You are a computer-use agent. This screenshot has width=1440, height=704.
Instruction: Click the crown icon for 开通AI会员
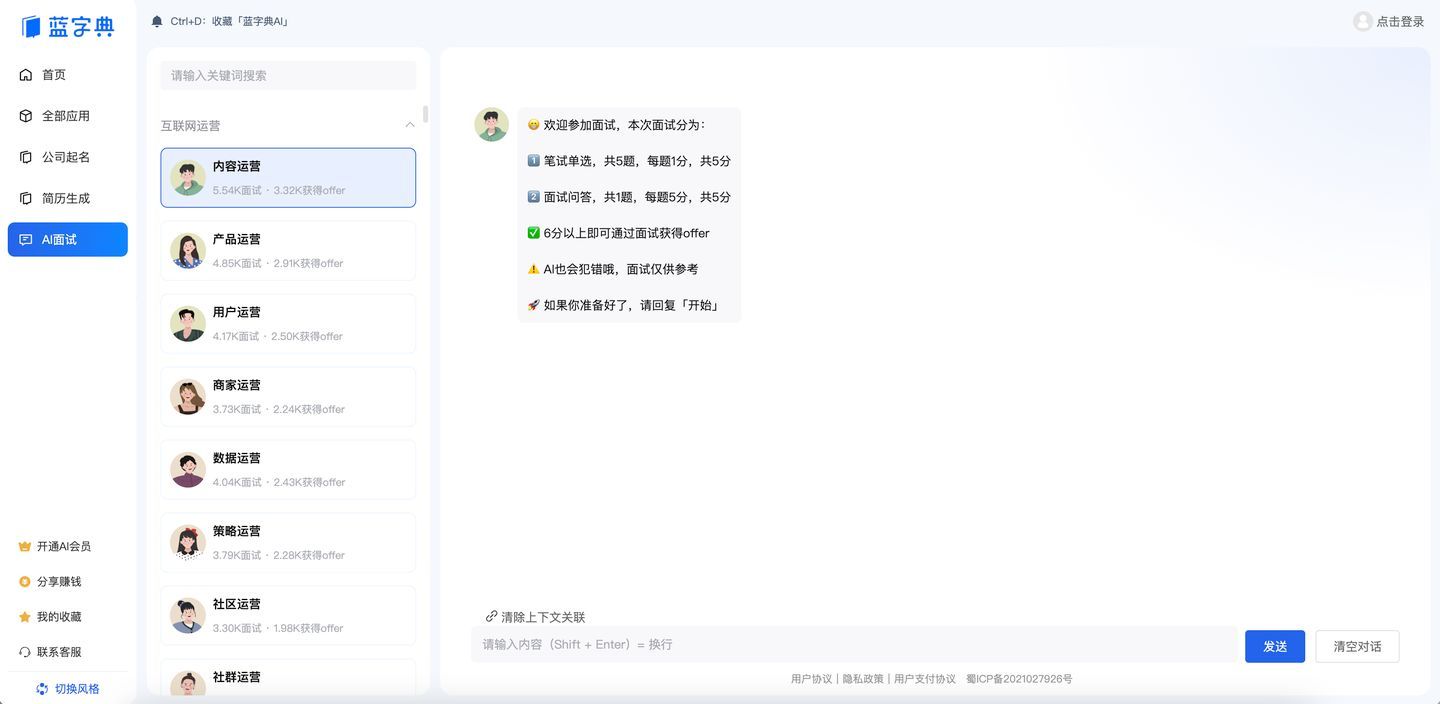pyautogui.click(x=25, y=547)
